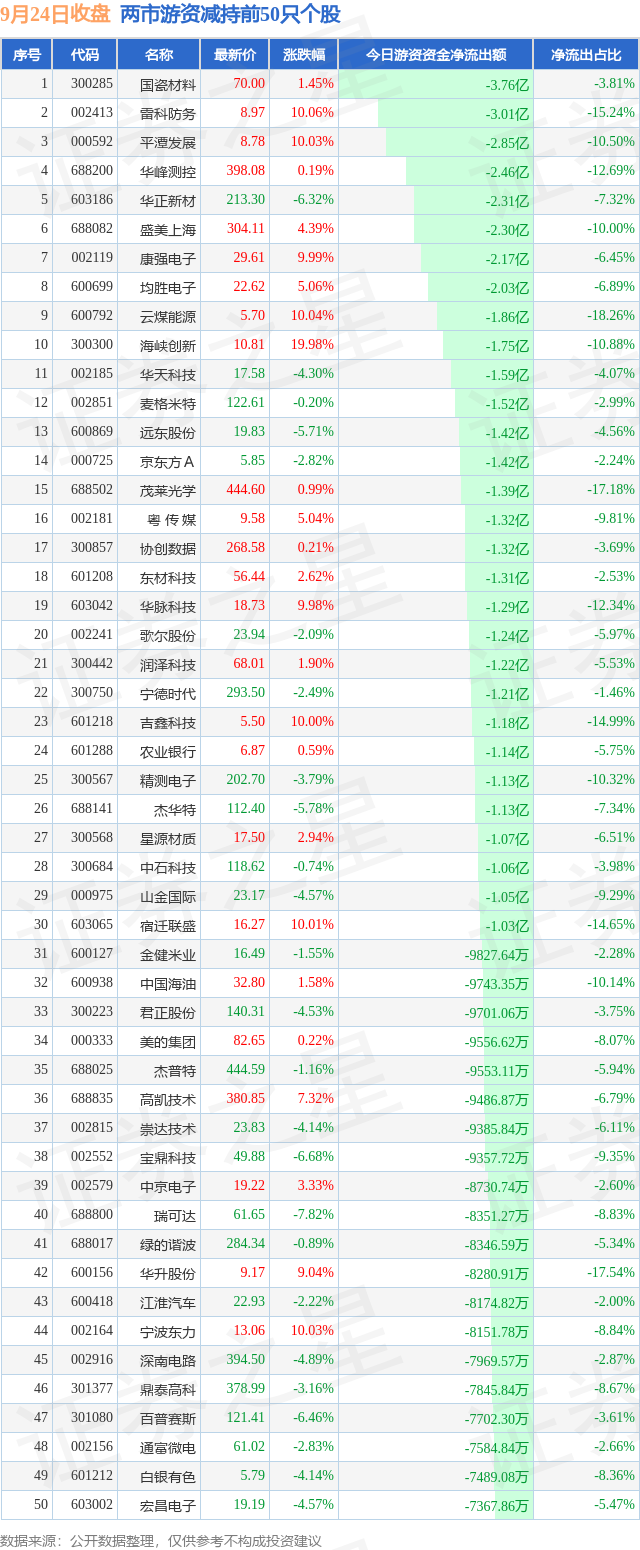Click 歌尔股份 latest price 23.94

249,635
